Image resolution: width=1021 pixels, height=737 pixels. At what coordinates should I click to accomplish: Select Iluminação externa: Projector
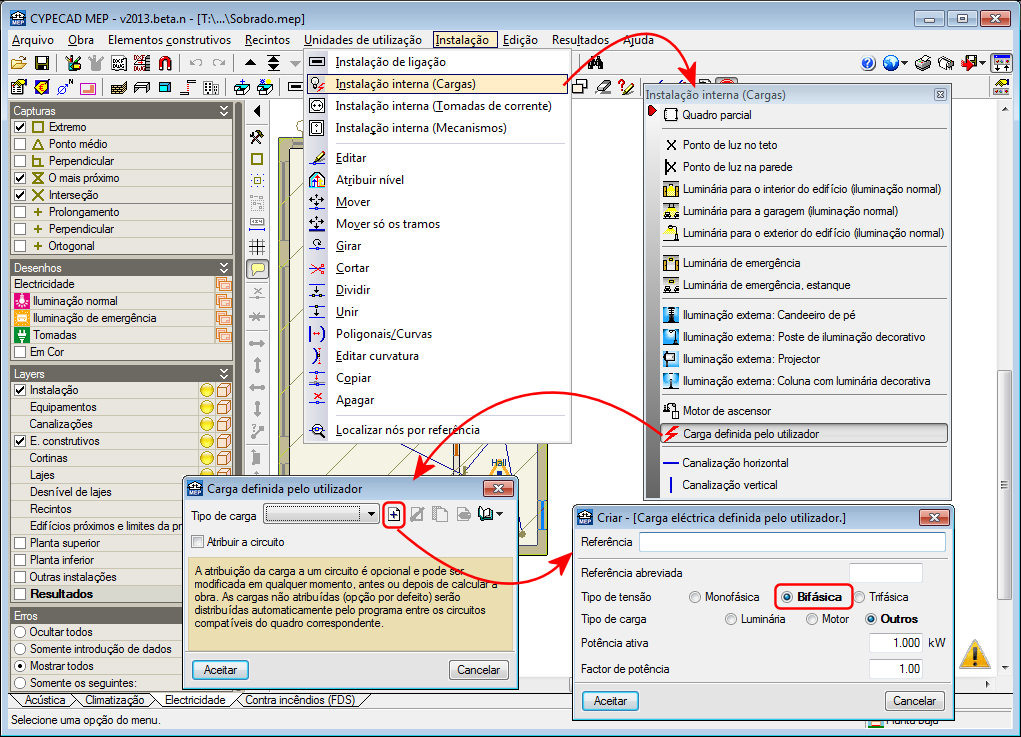[x=804, y=359]
